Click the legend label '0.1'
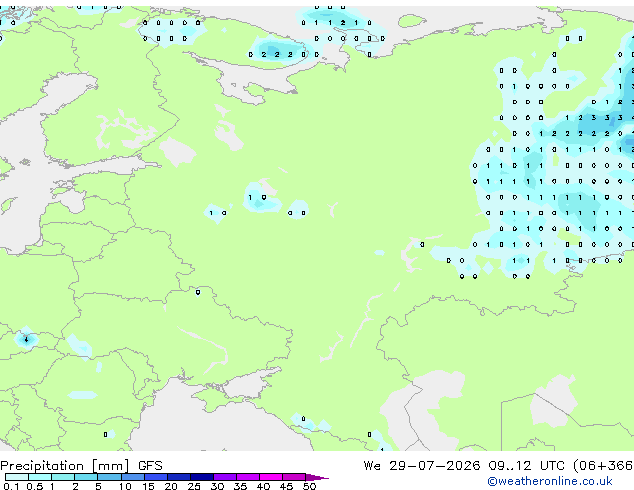 coord(11,486)
